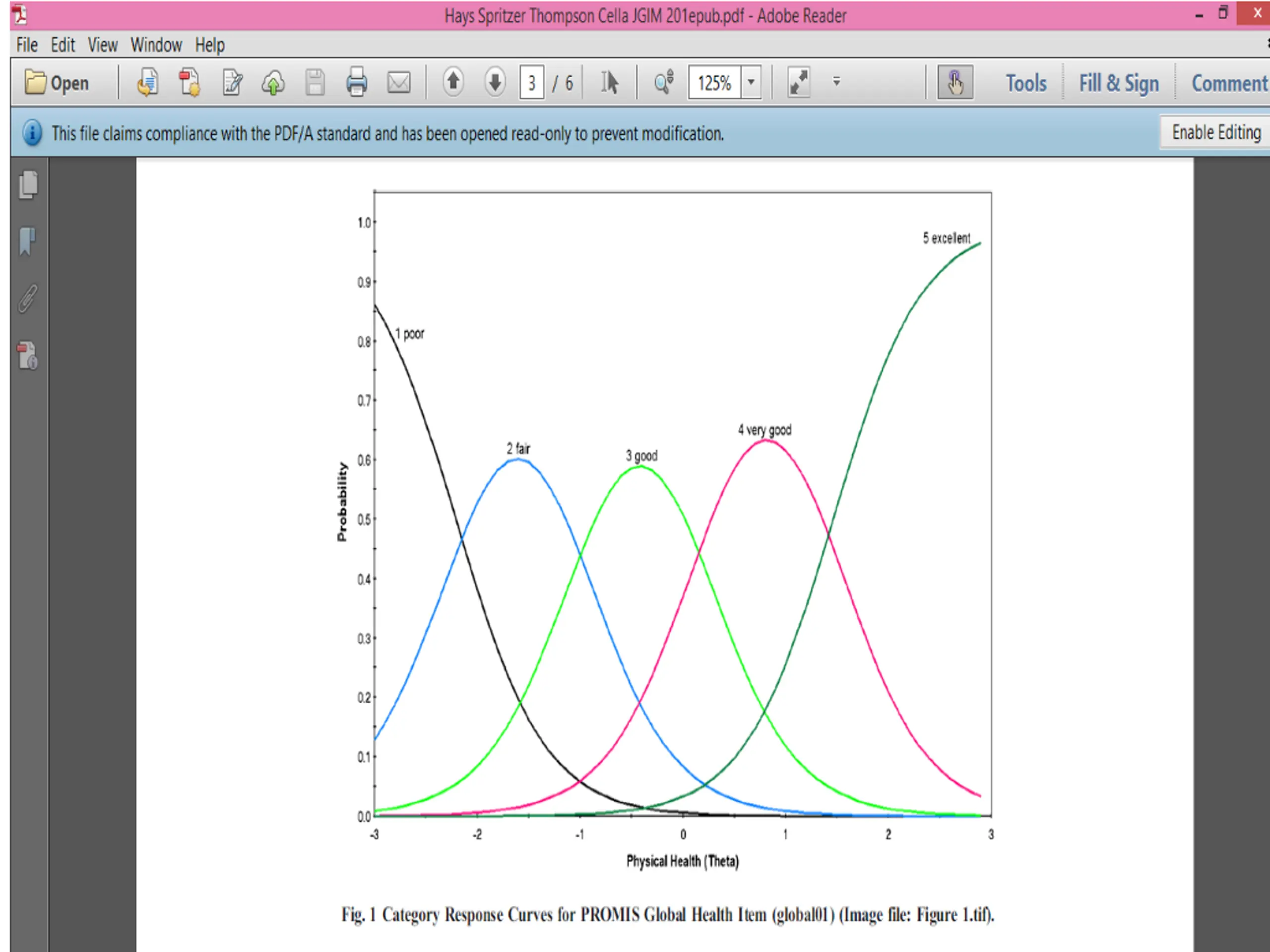The height and width of the screenshot is (952, 1270).
Task: Click the Open file button
Action: coord(57,83)
